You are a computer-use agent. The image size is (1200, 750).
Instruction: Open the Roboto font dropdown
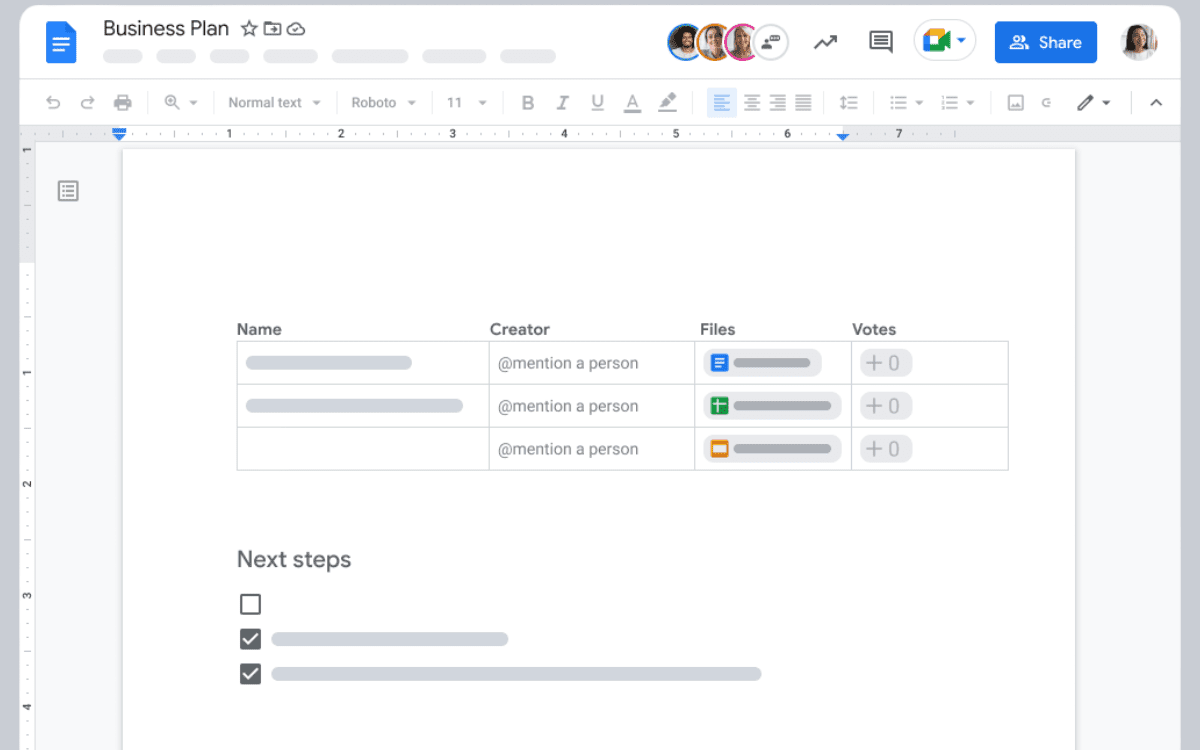[x=385, y=102]
